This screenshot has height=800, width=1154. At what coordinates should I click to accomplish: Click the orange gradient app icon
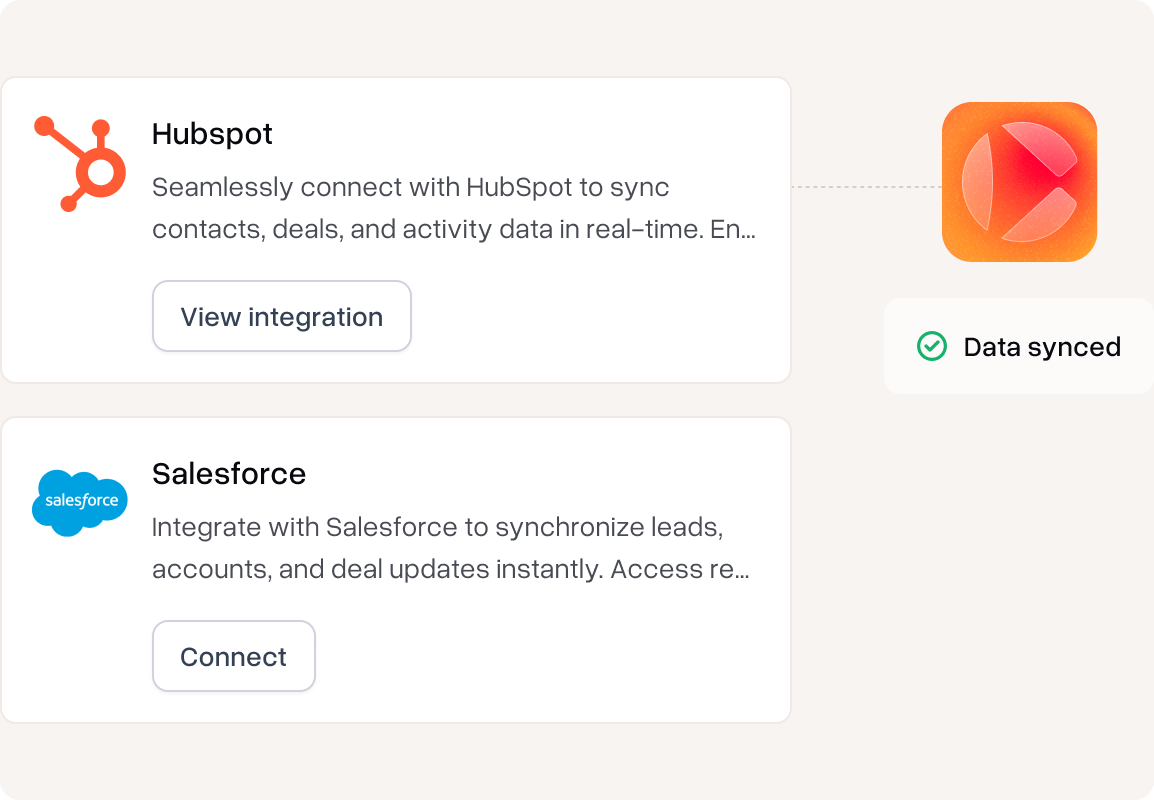click(x=1019, y=182)
